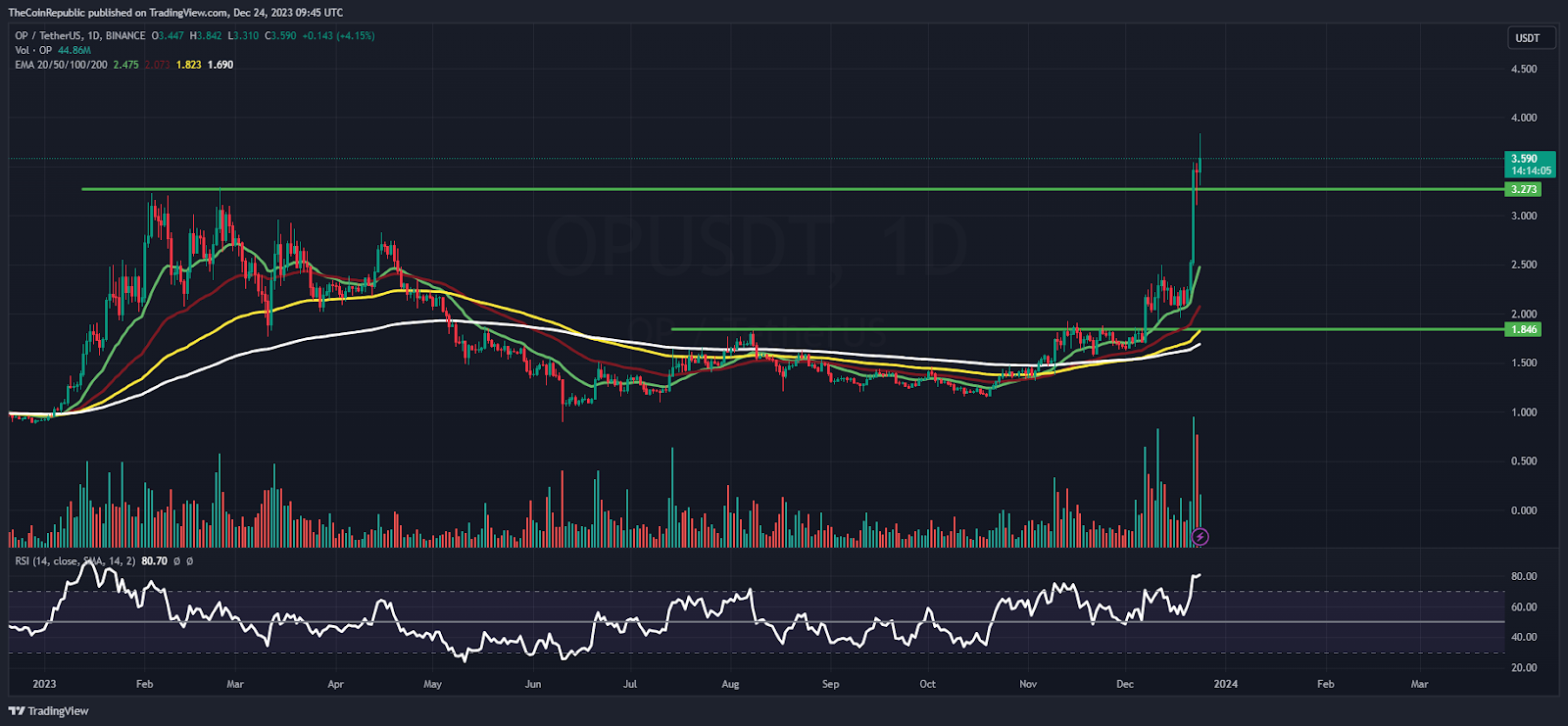Click the 2.000 price axis label
Viewport: 1568px width, 726px height.
click(x=1524, y=315)
